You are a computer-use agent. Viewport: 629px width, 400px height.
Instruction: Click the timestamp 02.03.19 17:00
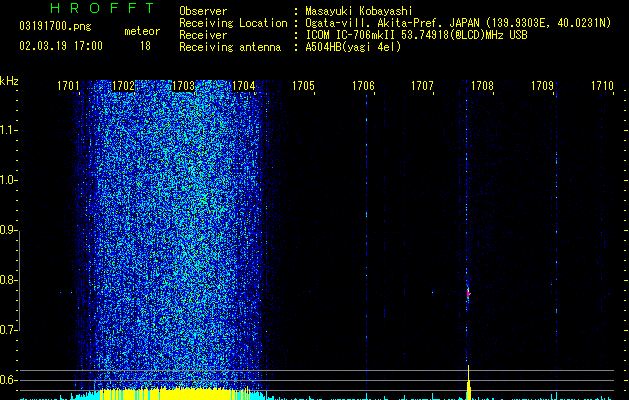[61, 46]
